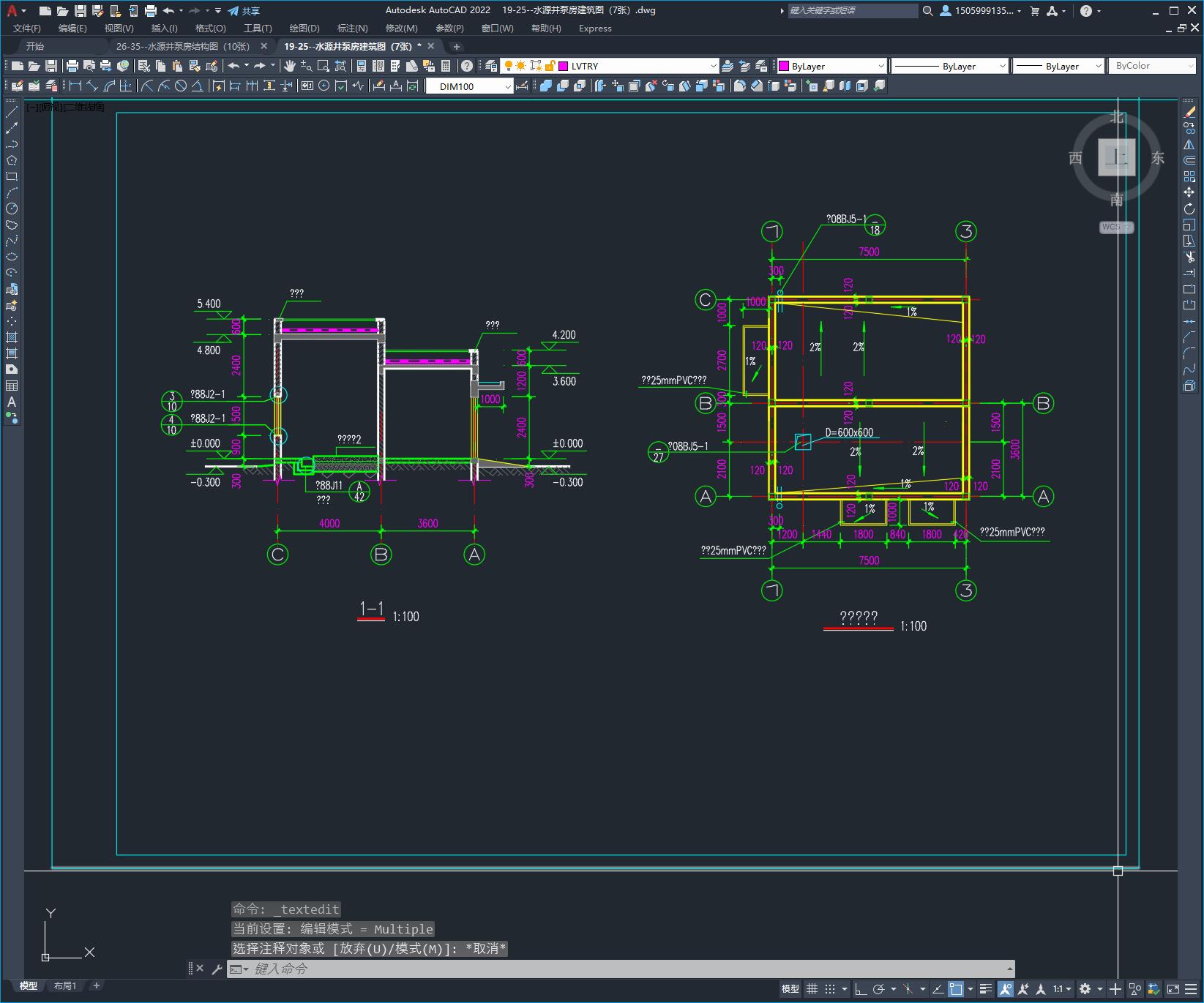This screenshot has height=1003, width=1204.
Task: Close the 19-25--水源井泵房建筑图 tab
Action: click(x=431, y=46)
